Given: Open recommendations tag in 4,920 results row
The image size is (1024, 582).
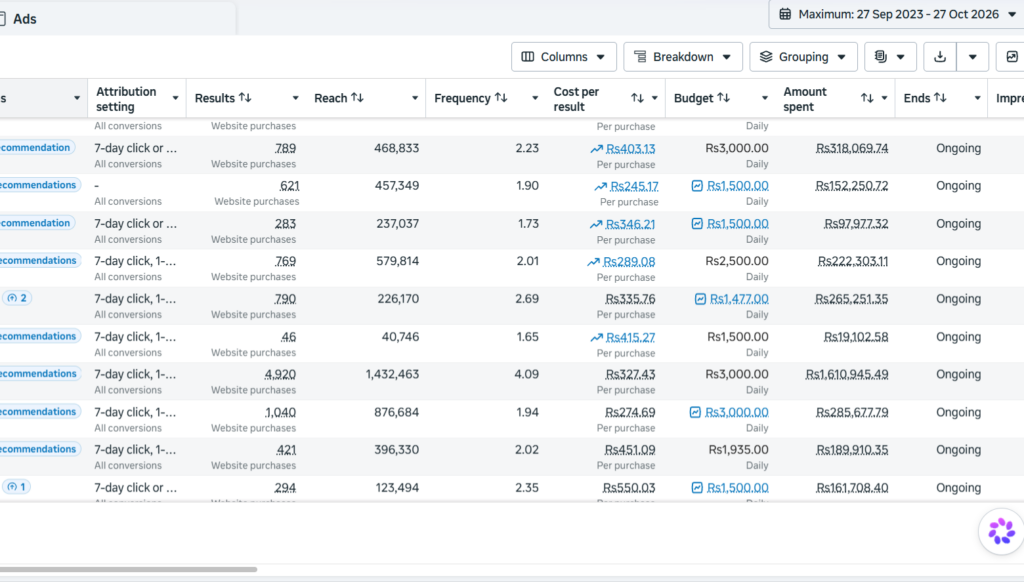Looking at the screenshot, I should [40, 374].
